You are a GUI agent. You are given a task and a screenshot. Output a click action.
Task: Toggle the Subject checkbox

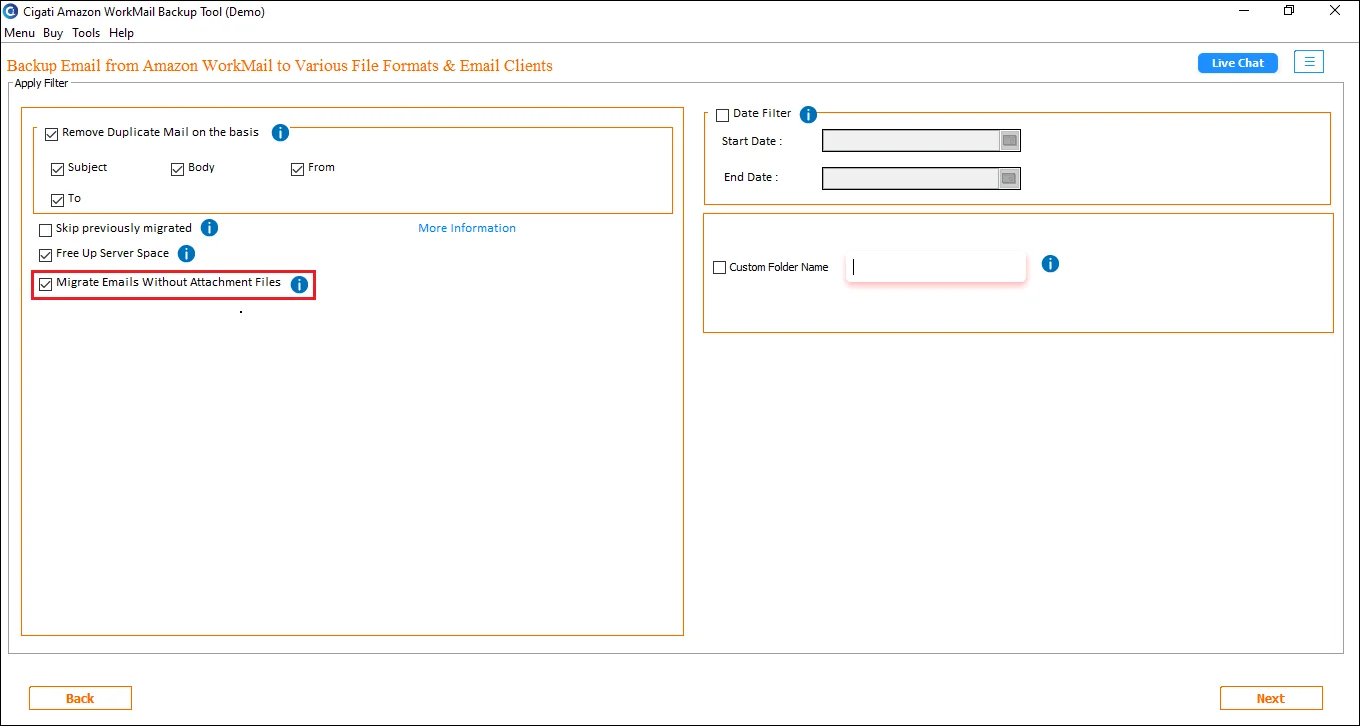coord(58,169)
